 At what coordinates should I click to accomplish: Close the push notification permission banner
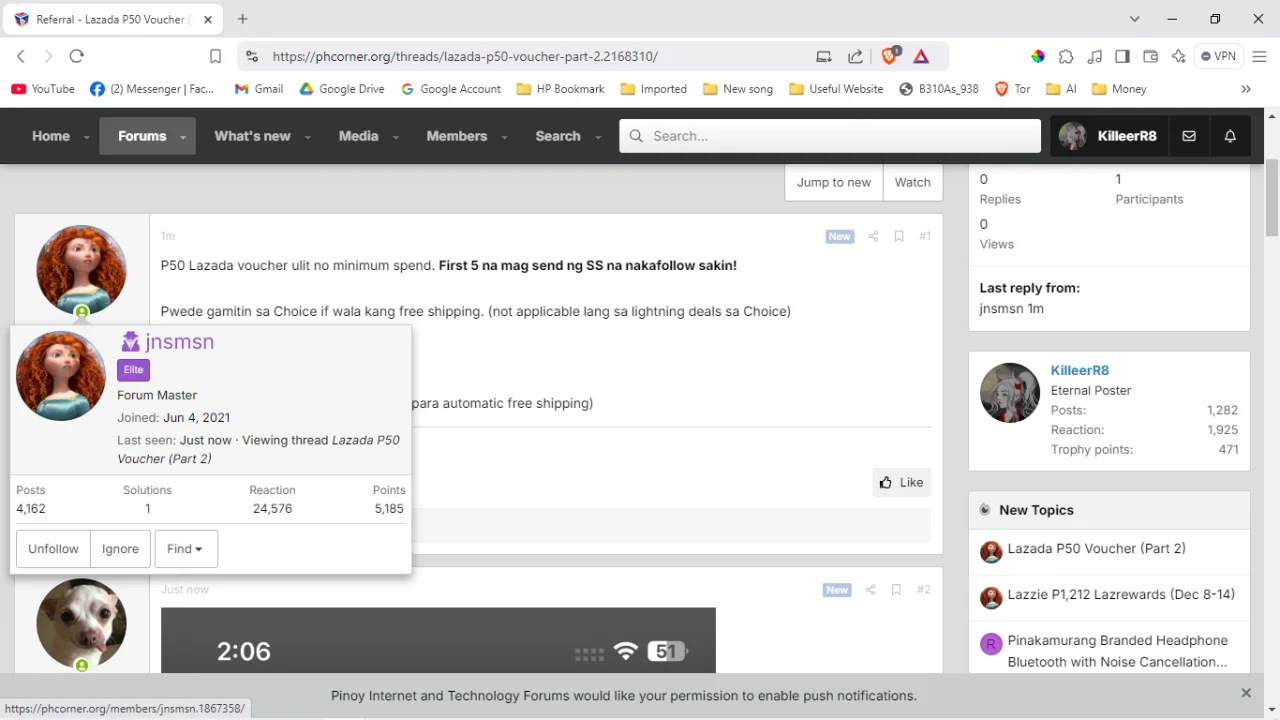[x=1246, y=693]
